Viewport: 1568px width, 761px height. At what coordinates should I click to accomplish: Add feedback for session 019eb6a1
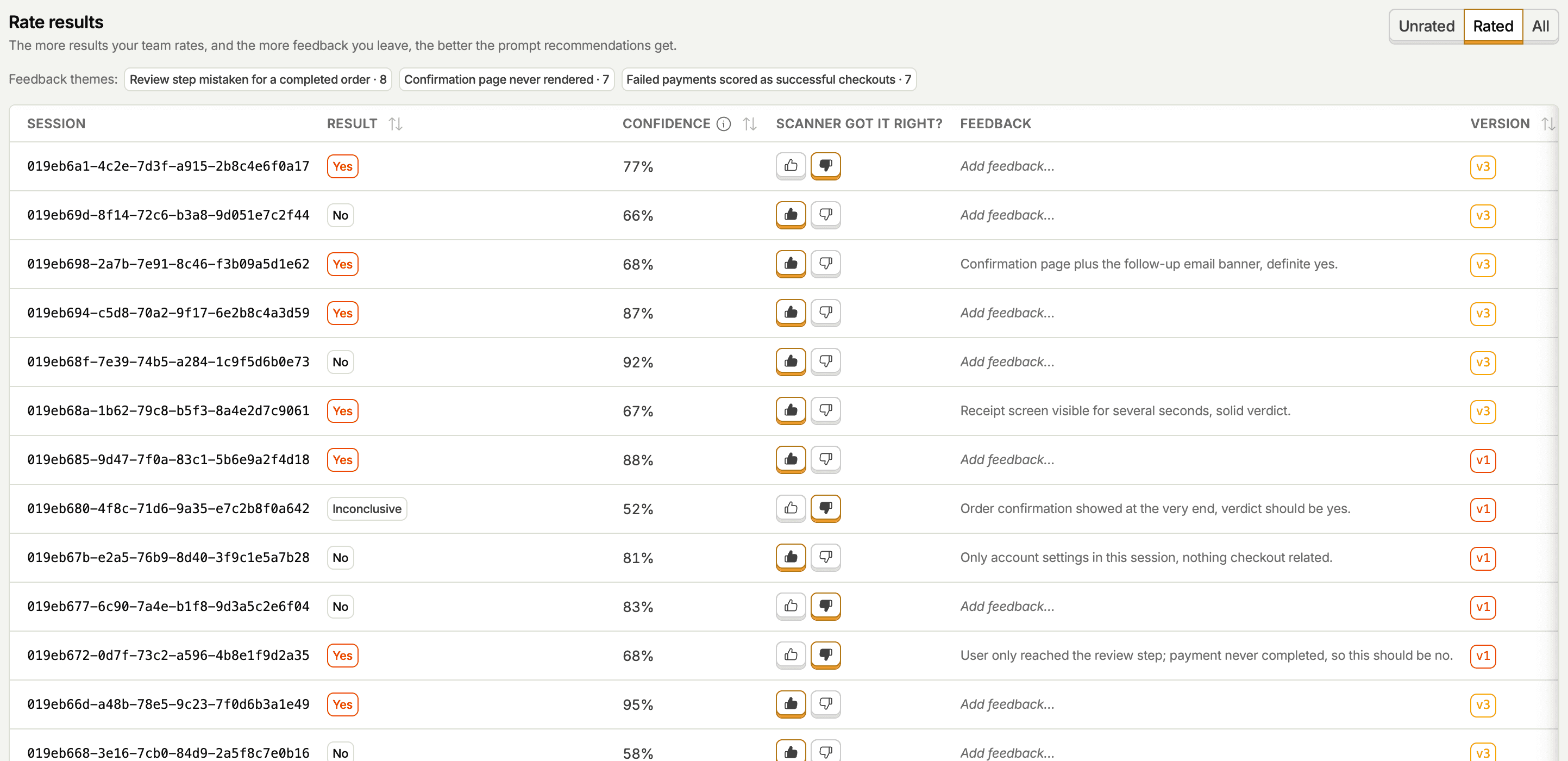pos(1007,166)
